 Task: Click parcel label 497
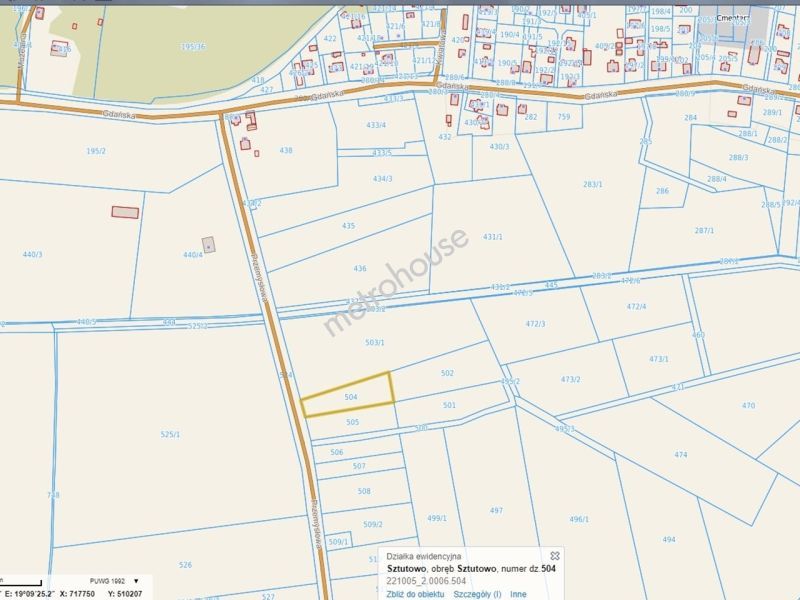(496, 510)
